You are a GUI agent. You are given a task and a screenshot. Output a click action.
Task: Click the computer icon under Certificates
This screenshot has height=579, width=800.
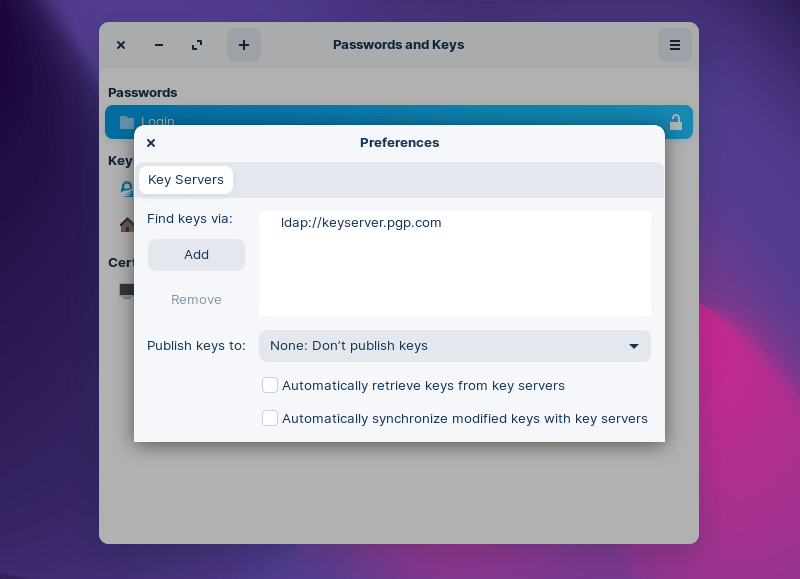pyautogui.click(x=128, y=291)
